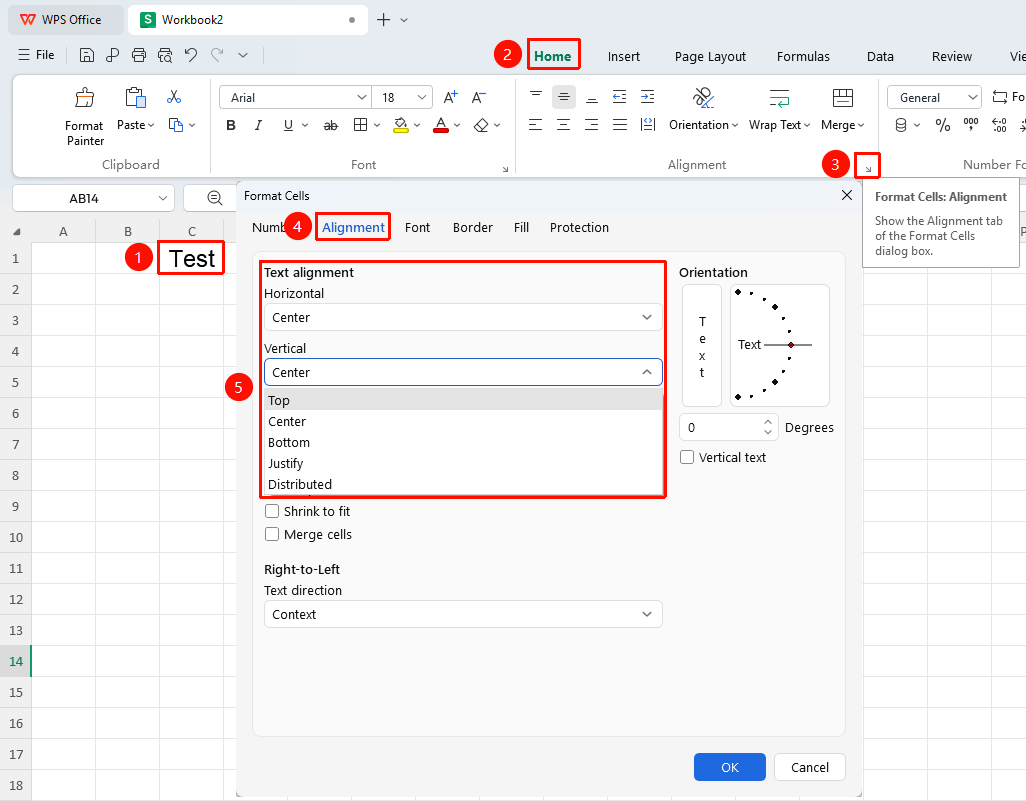Click the Orientation icon in ribbon
The height and width of the screenshot is (801, 1026).
tap(703, 98)
